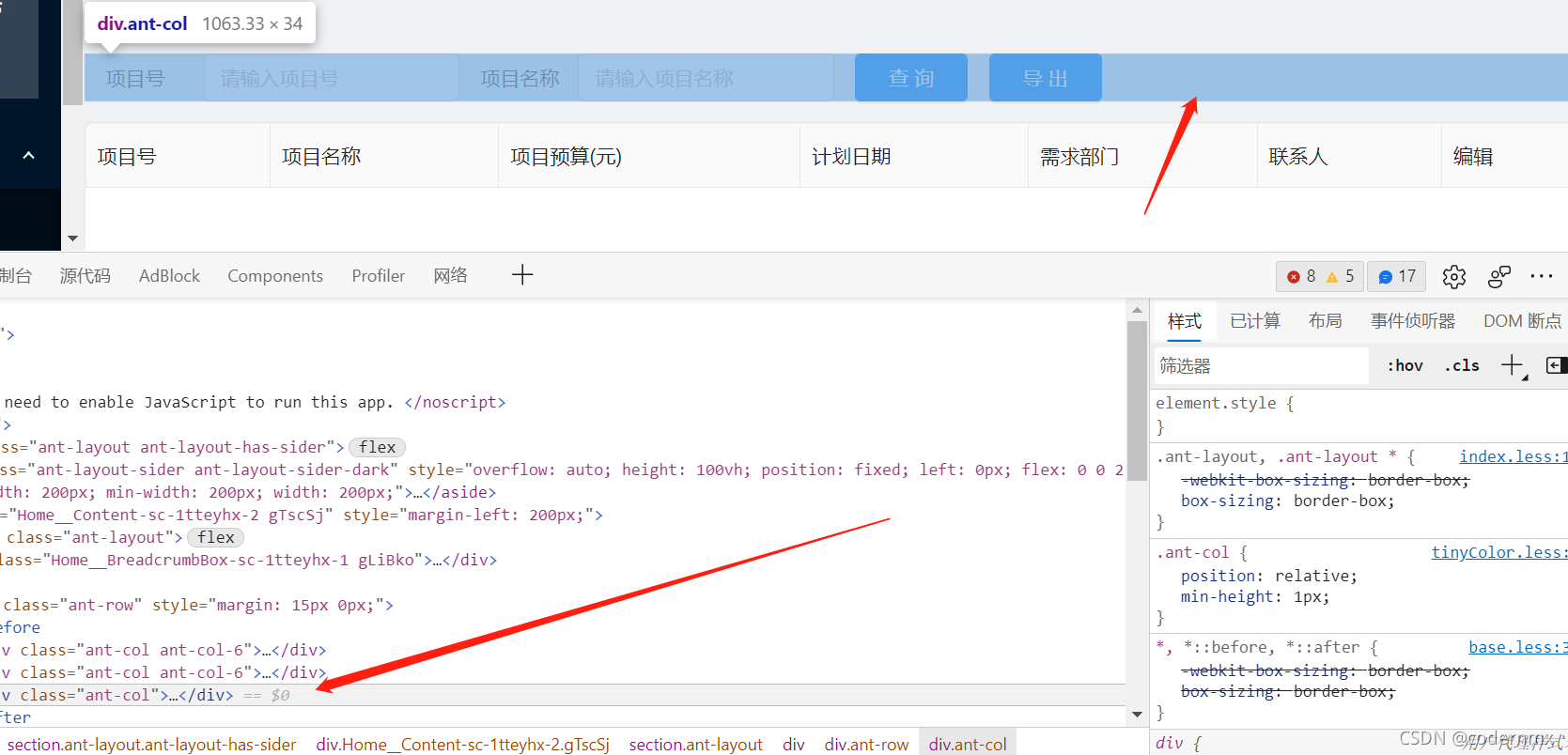Open DOM 断点 tab
The height and width of the screenshot is (755, 1568).
1523,321
